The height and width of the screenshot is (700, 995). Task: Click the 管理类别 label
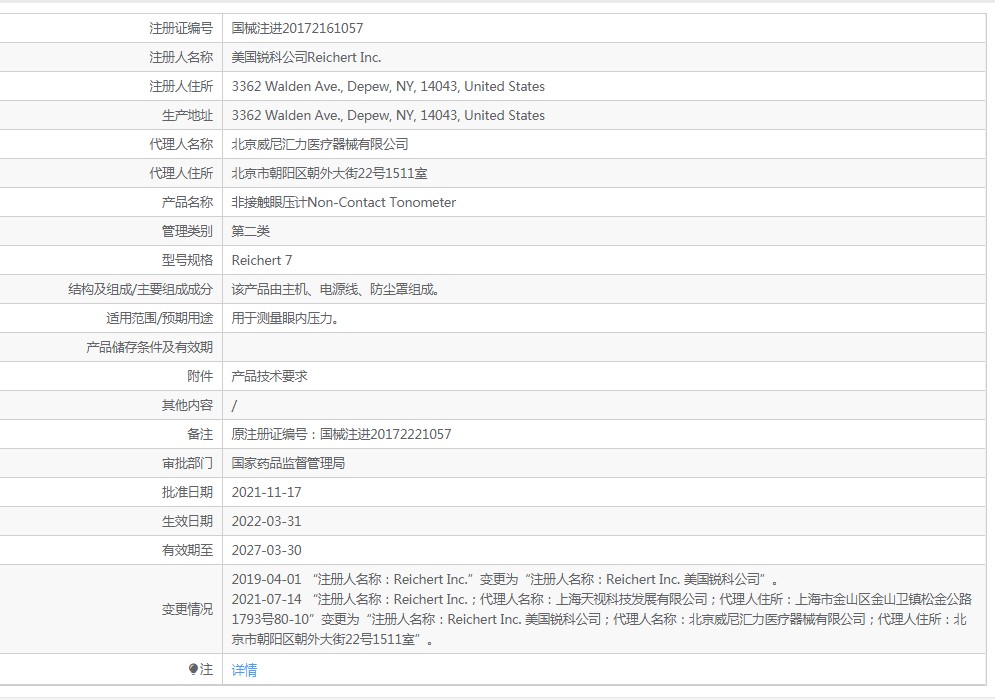click(x=187, y=231)
